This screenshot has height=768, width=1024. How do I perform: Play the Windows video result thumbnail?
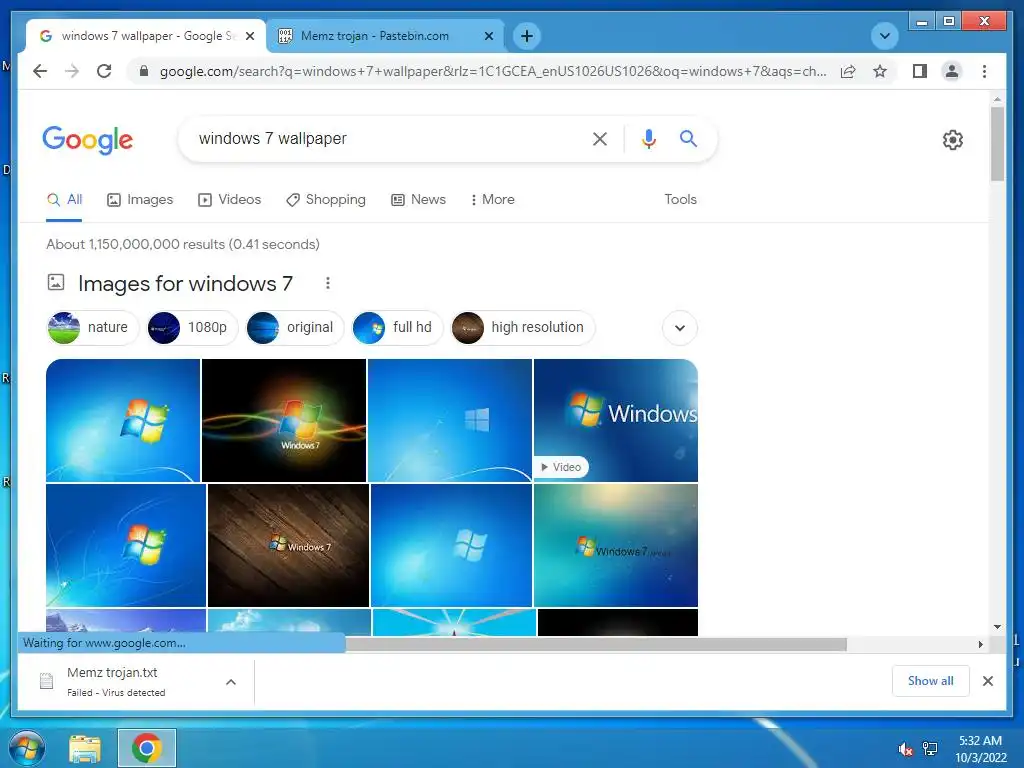[x=616, y=420]
